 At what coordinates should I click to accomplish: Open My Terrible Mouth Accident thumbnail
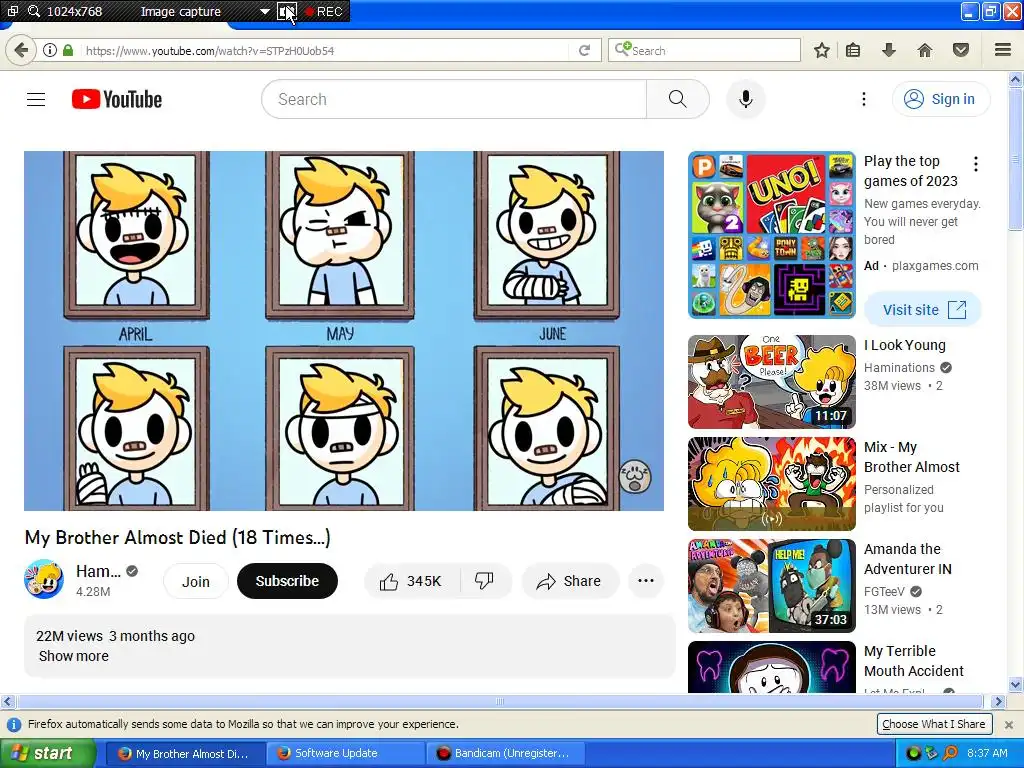(772, 667)
